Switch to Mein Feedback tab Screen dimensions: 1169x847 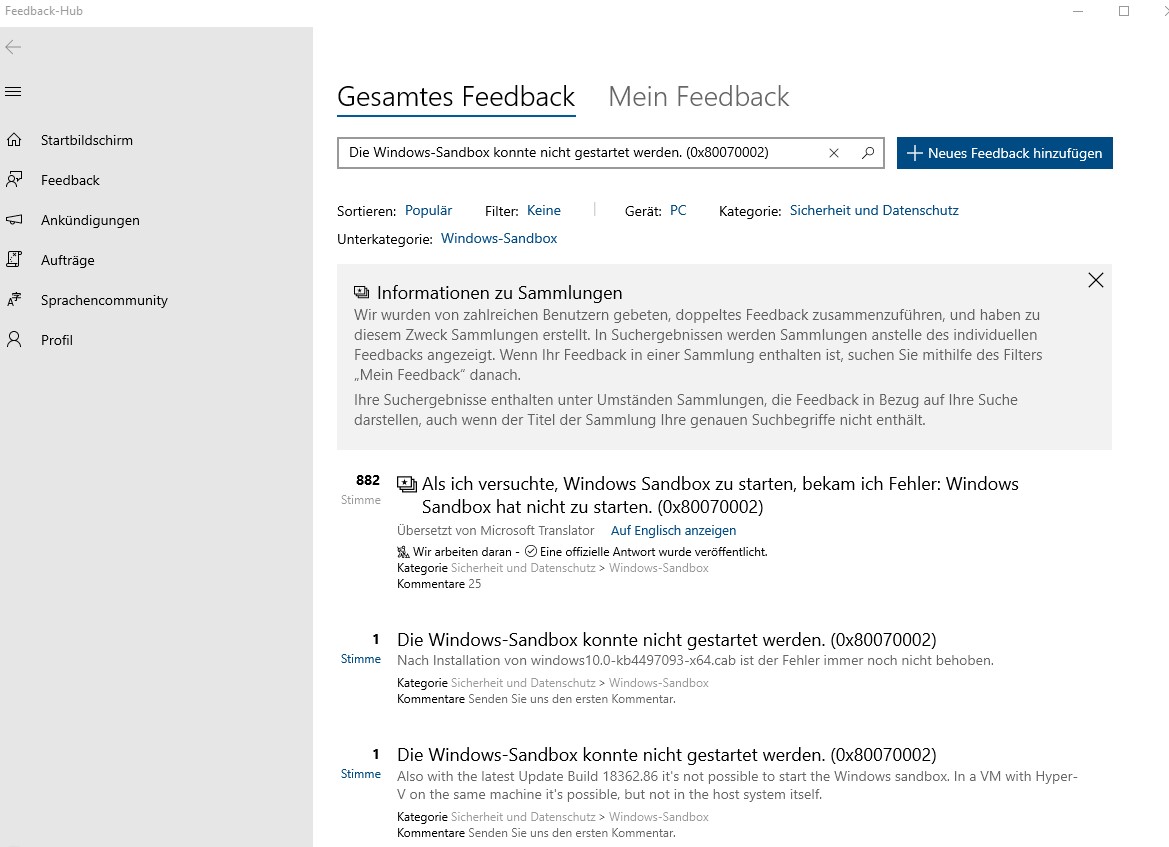pos(699,97)
